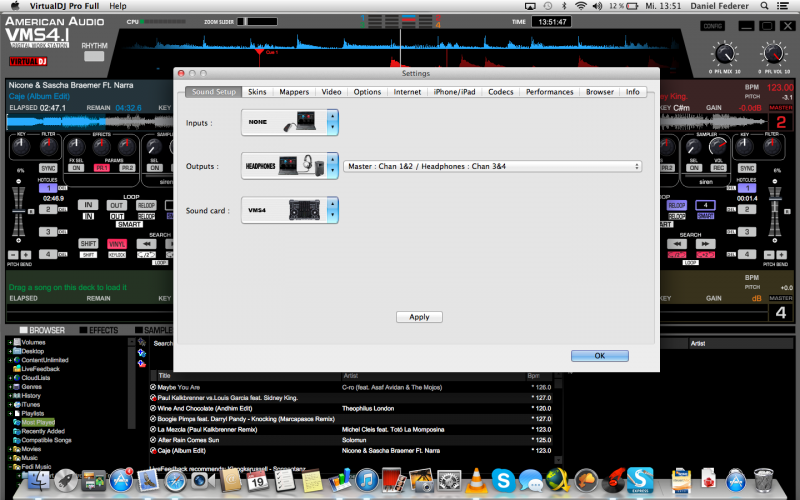Open the Trash in the Dock

tap(764, 481)
